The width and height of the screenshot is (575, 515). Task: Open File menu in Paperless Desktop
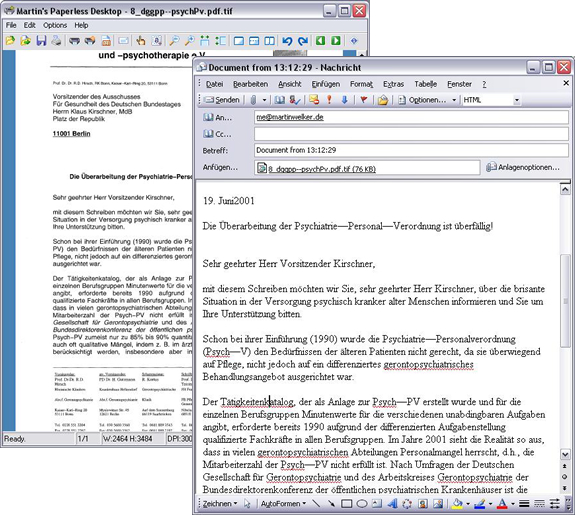click(x=11, y=25)
